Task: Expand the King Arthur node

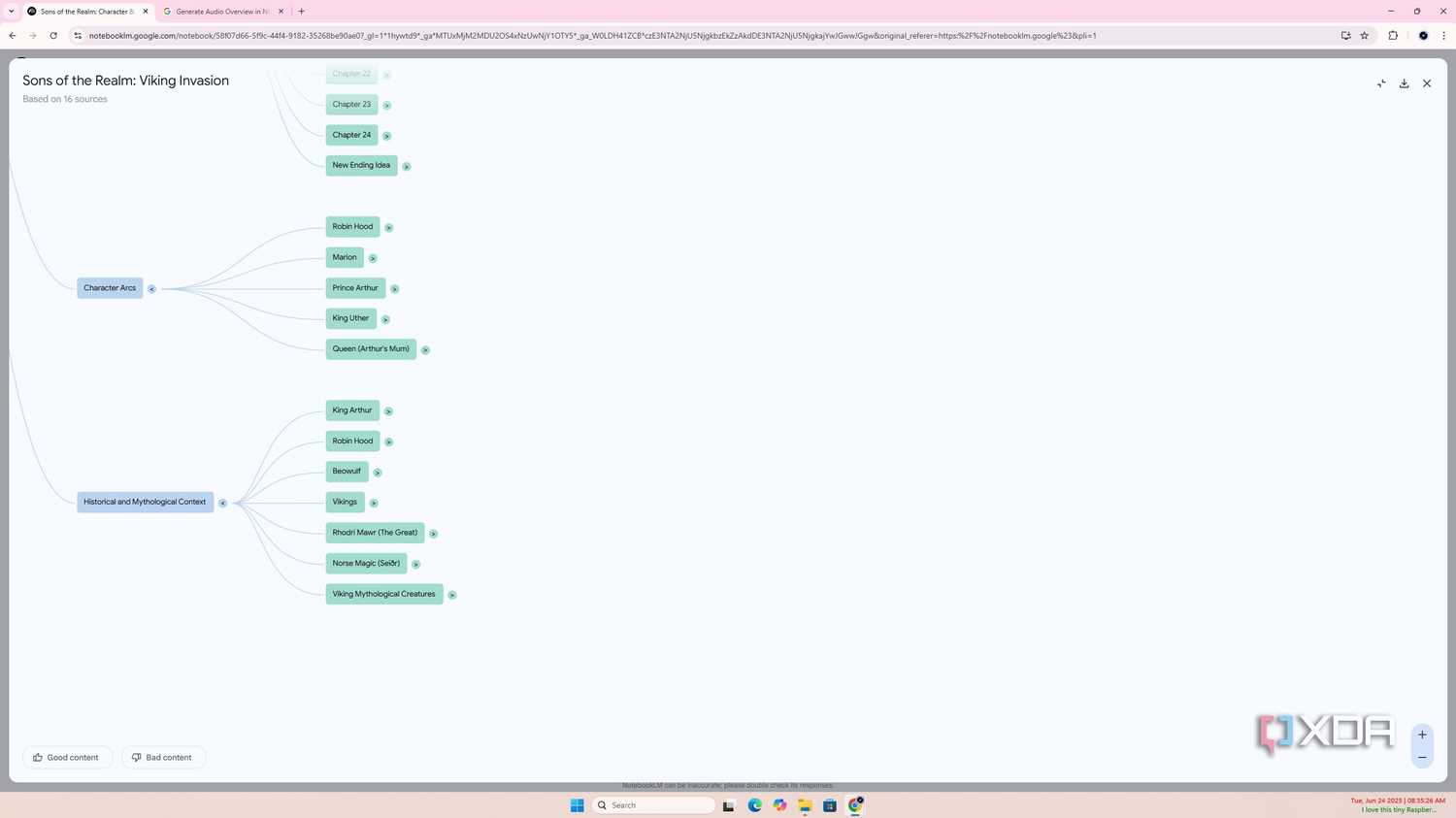Action: (x=388, y=411)
